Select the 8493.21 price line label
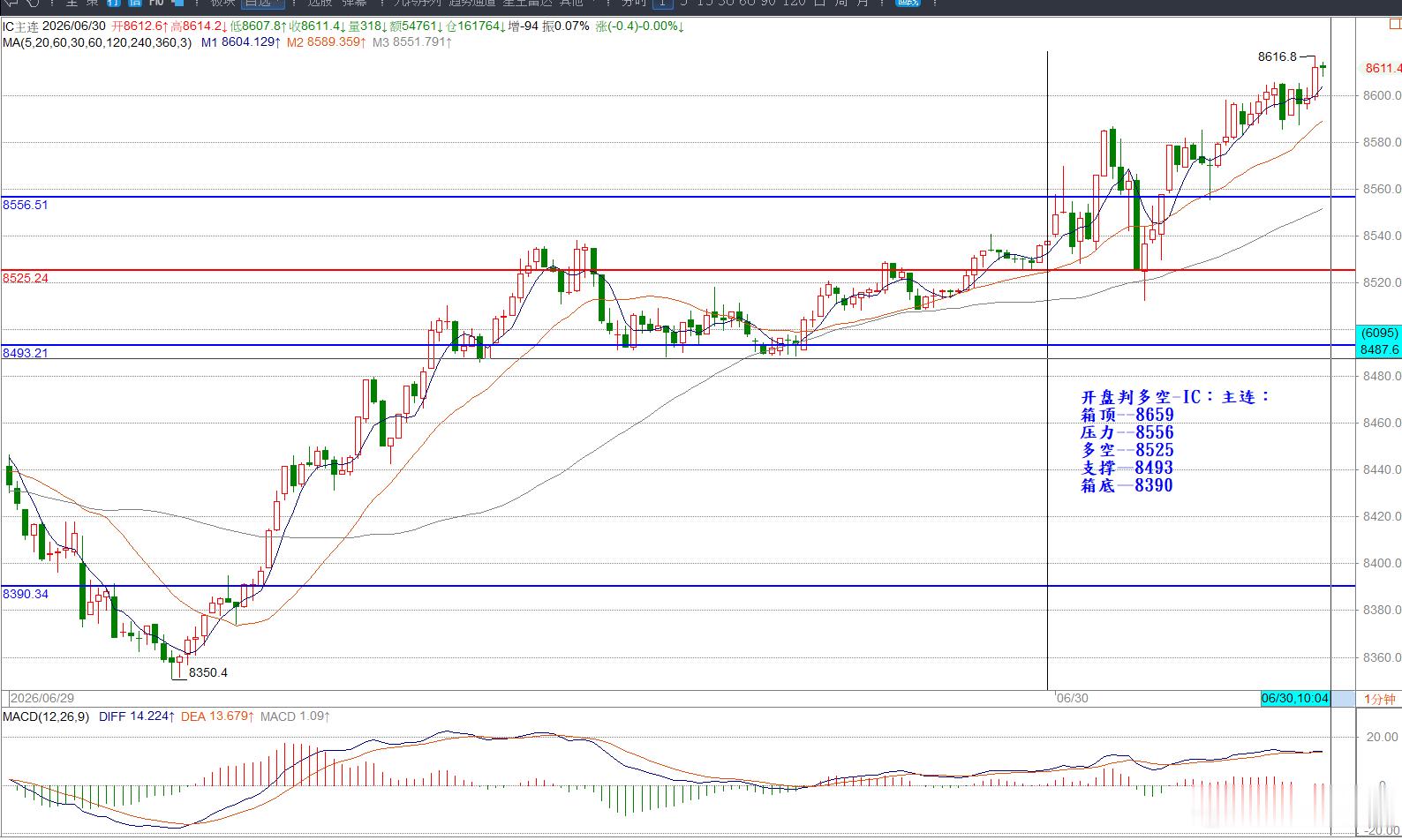The width and height of the screenshot is (1402, 840). click(x=26, y=353)
